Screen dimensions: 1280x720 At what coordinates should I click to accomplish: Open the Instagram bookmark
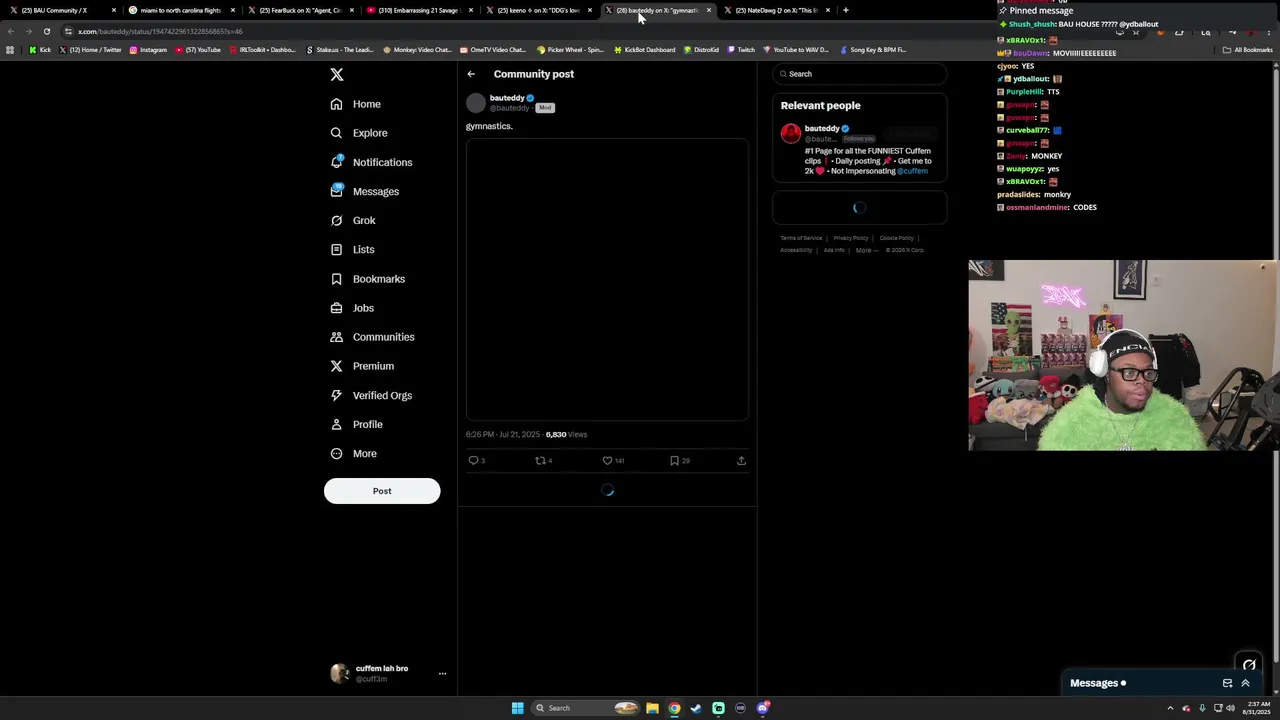point(148,49)
